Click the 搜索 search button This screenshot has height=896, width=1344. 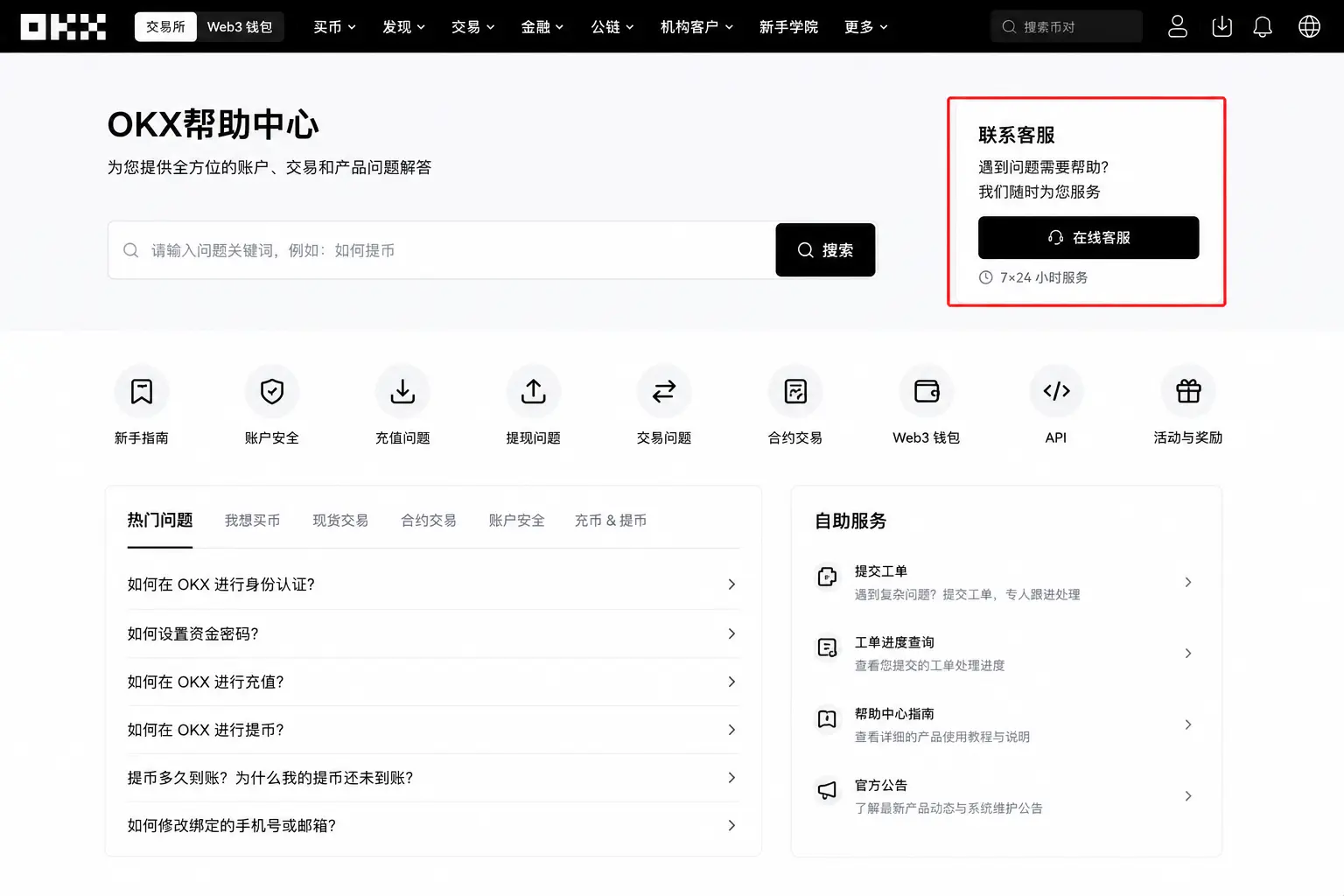click(x=825, y=250)
